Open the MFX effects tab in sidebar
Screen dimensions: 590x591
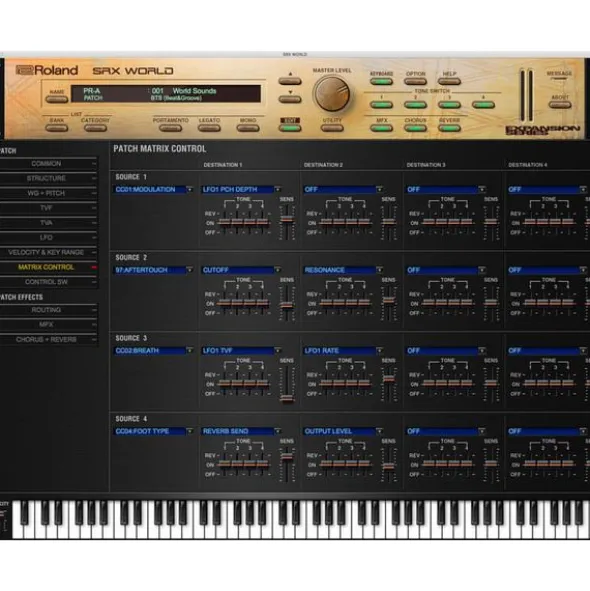48,325
